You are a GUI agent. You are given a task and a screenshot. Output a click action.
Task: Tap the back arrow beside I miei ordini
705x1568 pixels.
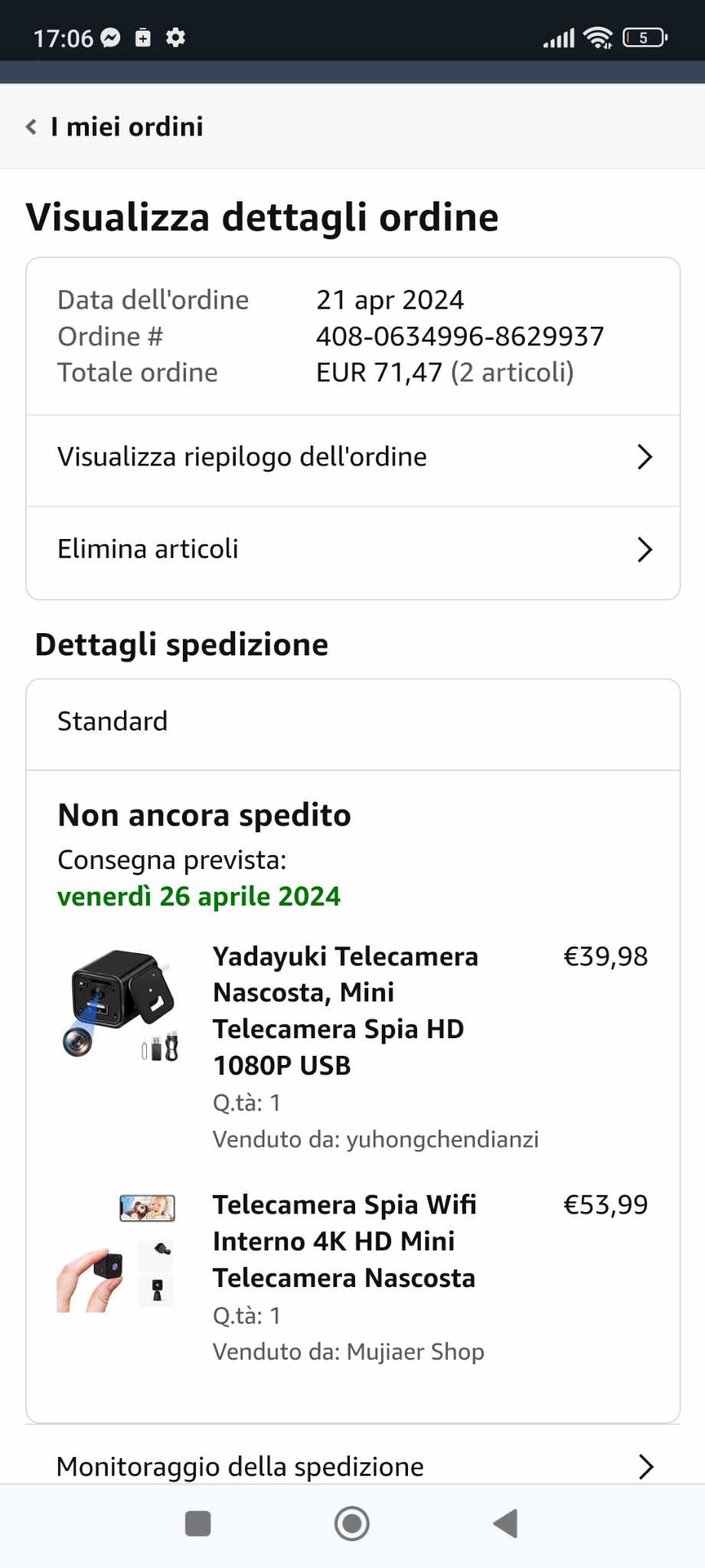[31, 127]
